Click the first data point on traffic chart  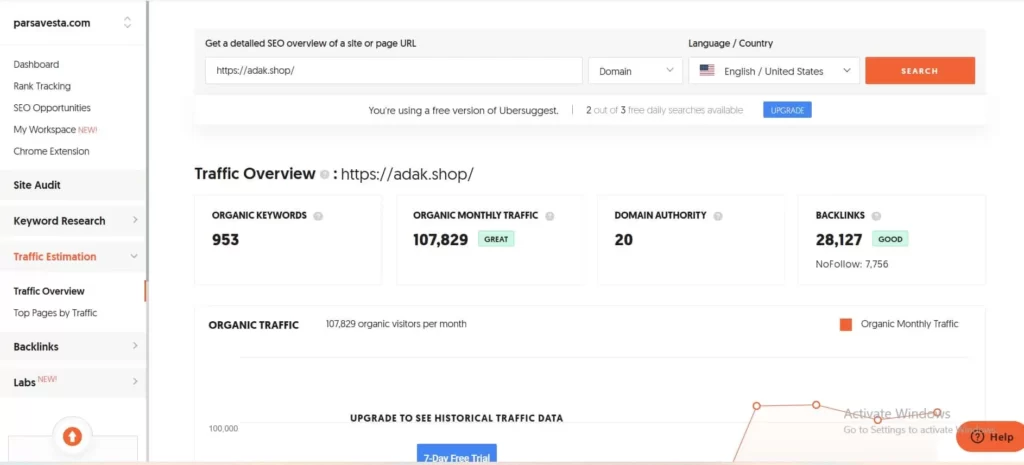tap(757, 406)
